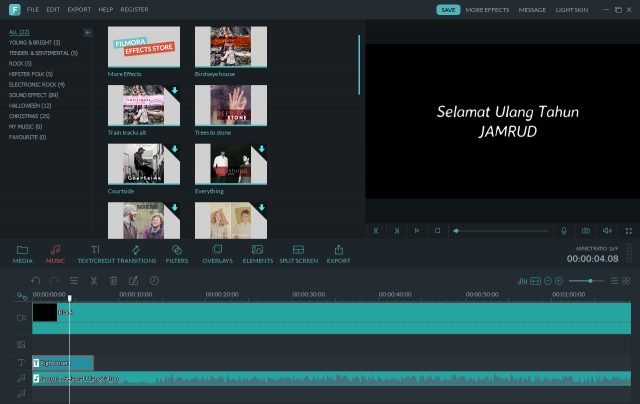Viewport: 640px width, 404px height.
Task: Download the Train tracks alt song
Action: (175, 91)
